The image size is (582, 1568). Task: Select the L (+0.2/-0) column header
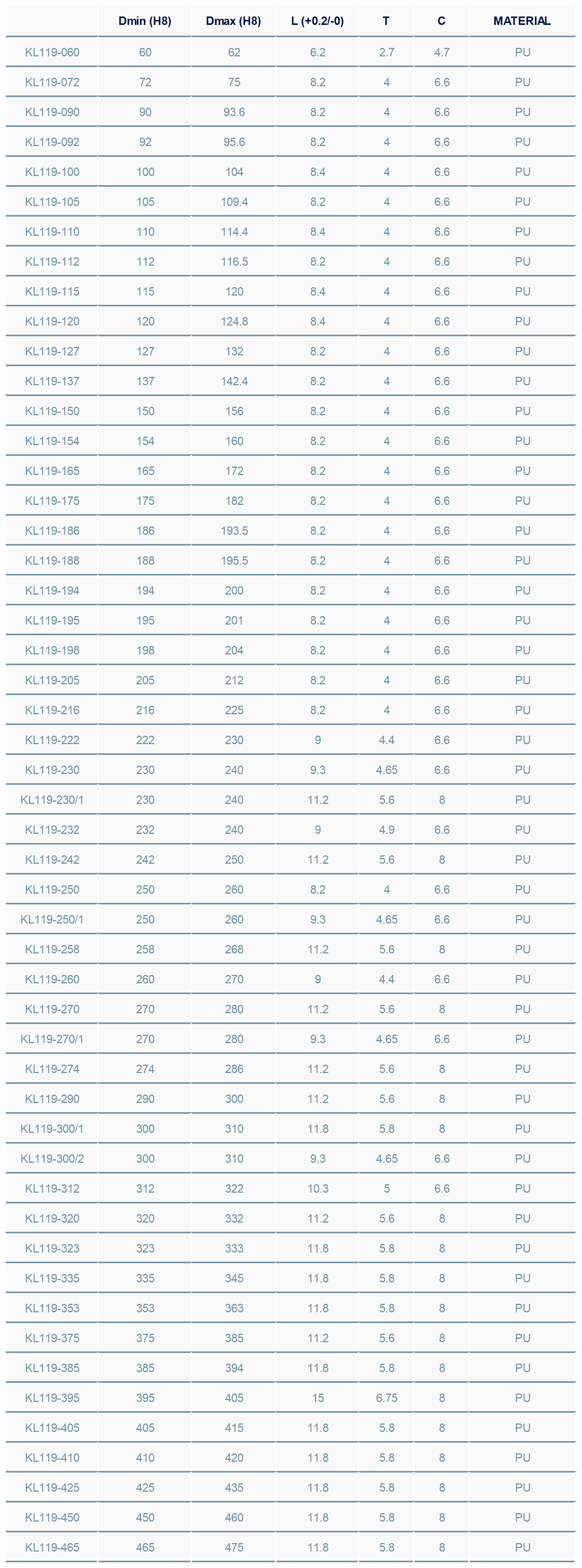(317, 21)
